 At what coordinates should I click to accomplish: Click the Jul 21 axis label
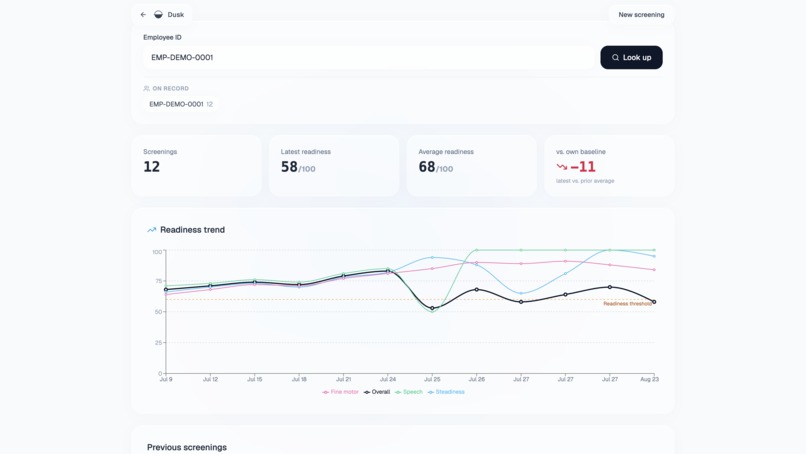(x=343, y=379)
